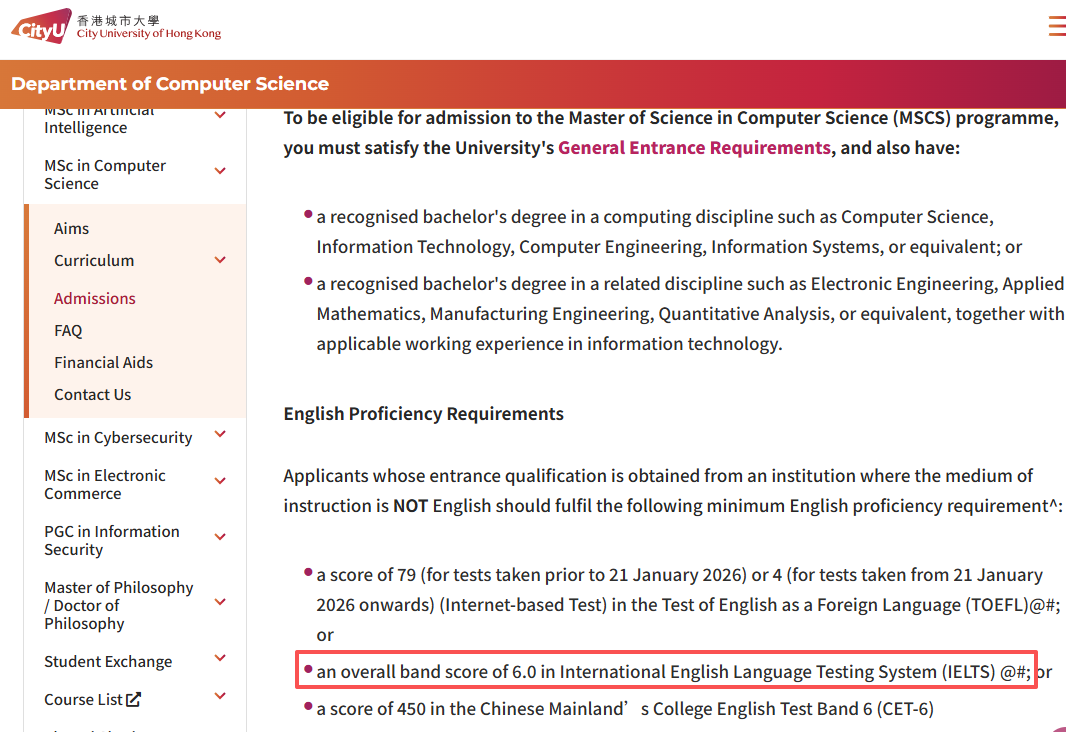
Task: Click the English Proficiency Requirements heading
Action: point(424,414)
